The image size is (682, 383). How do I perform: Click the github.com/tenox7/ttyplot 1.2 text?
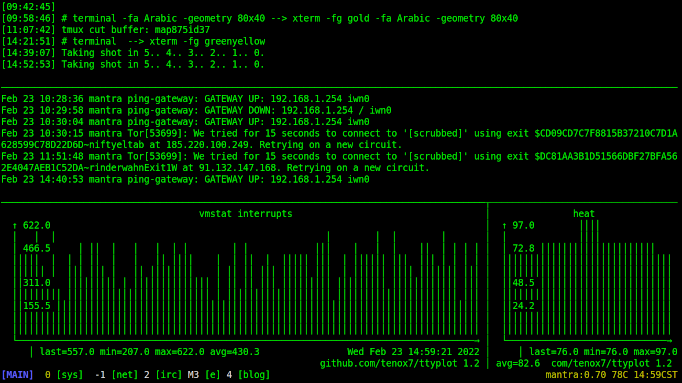[x=400, y=363]
